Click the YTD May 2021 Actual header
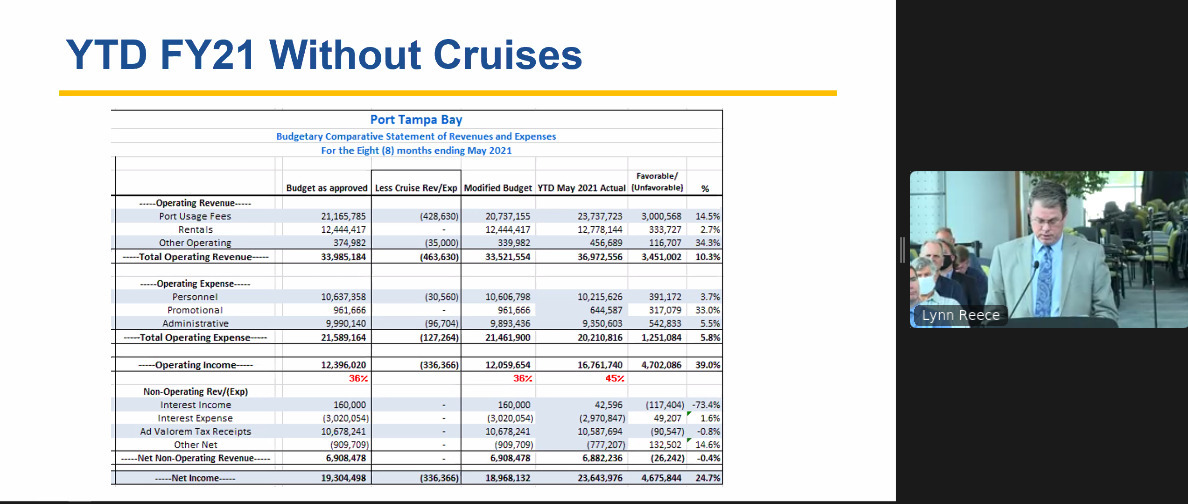The width and height of the screenshot is (1188, 504). point(582,188)
